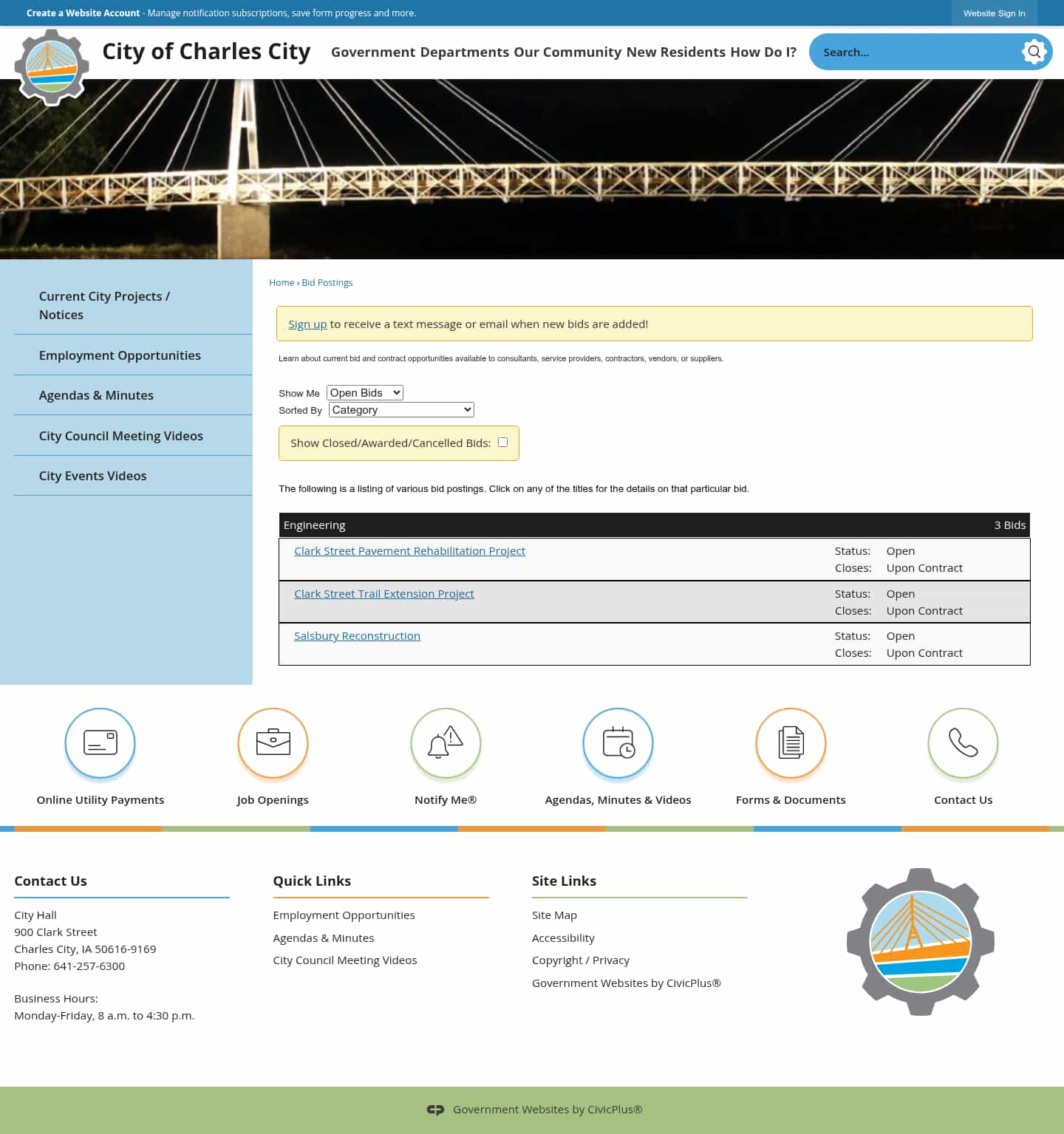This screenshot has height=1134, width=1064.
Task: Click the Notify Me bell icon
Action: click(446, 742)
